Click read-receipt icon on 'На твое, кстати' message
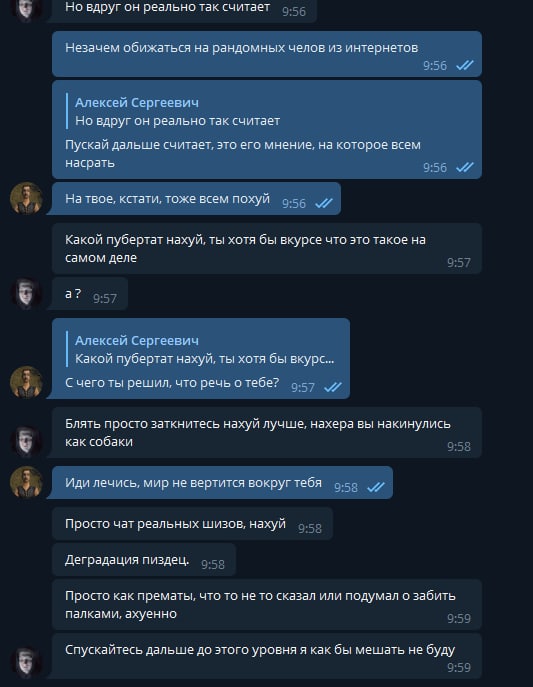Viewport: 533px width, 687px height. (x=324, y=203)
